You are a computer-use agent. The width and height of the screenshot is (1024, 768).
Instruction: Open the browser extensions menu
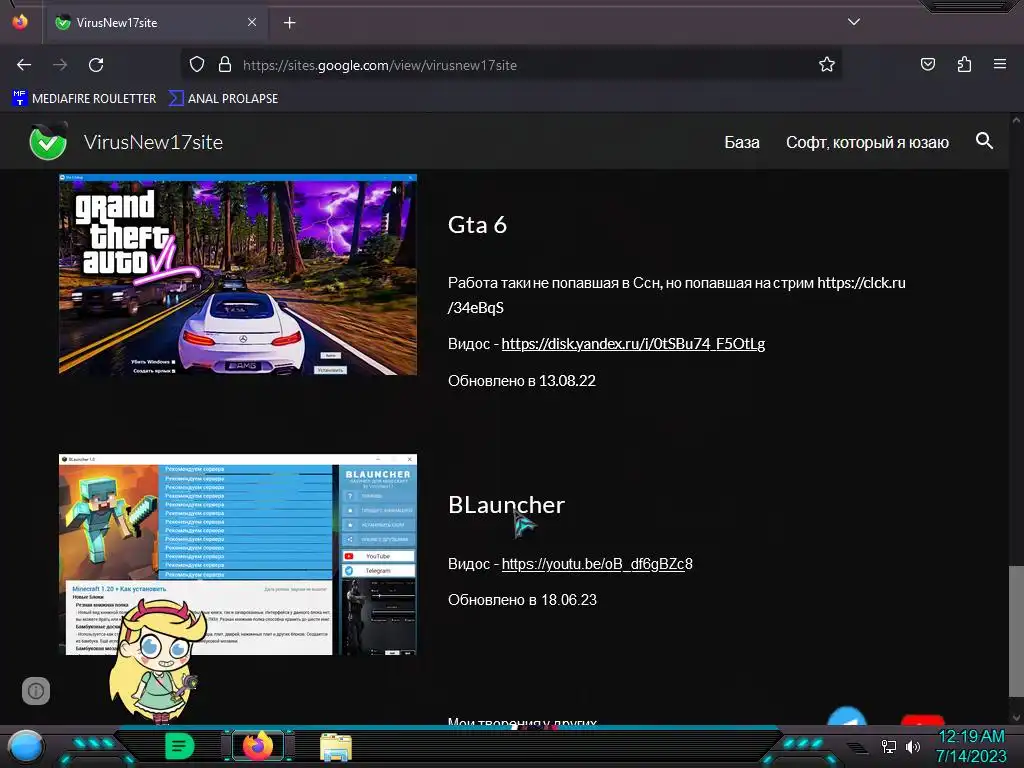click(964, 64)
